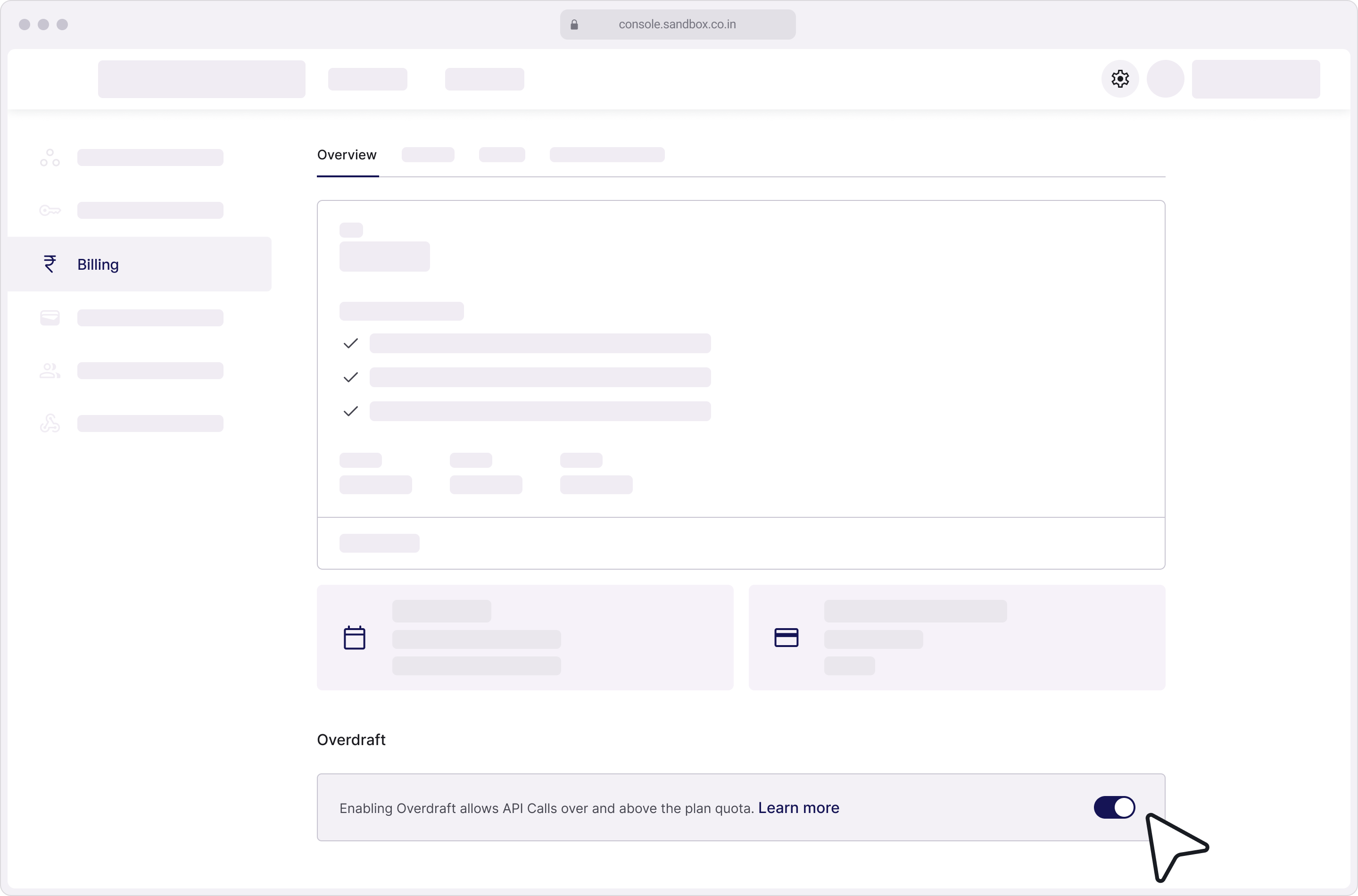The height and width of the screenshot is (896, 1358).
Task: Click the credit card icon
Action: point(786,638)
